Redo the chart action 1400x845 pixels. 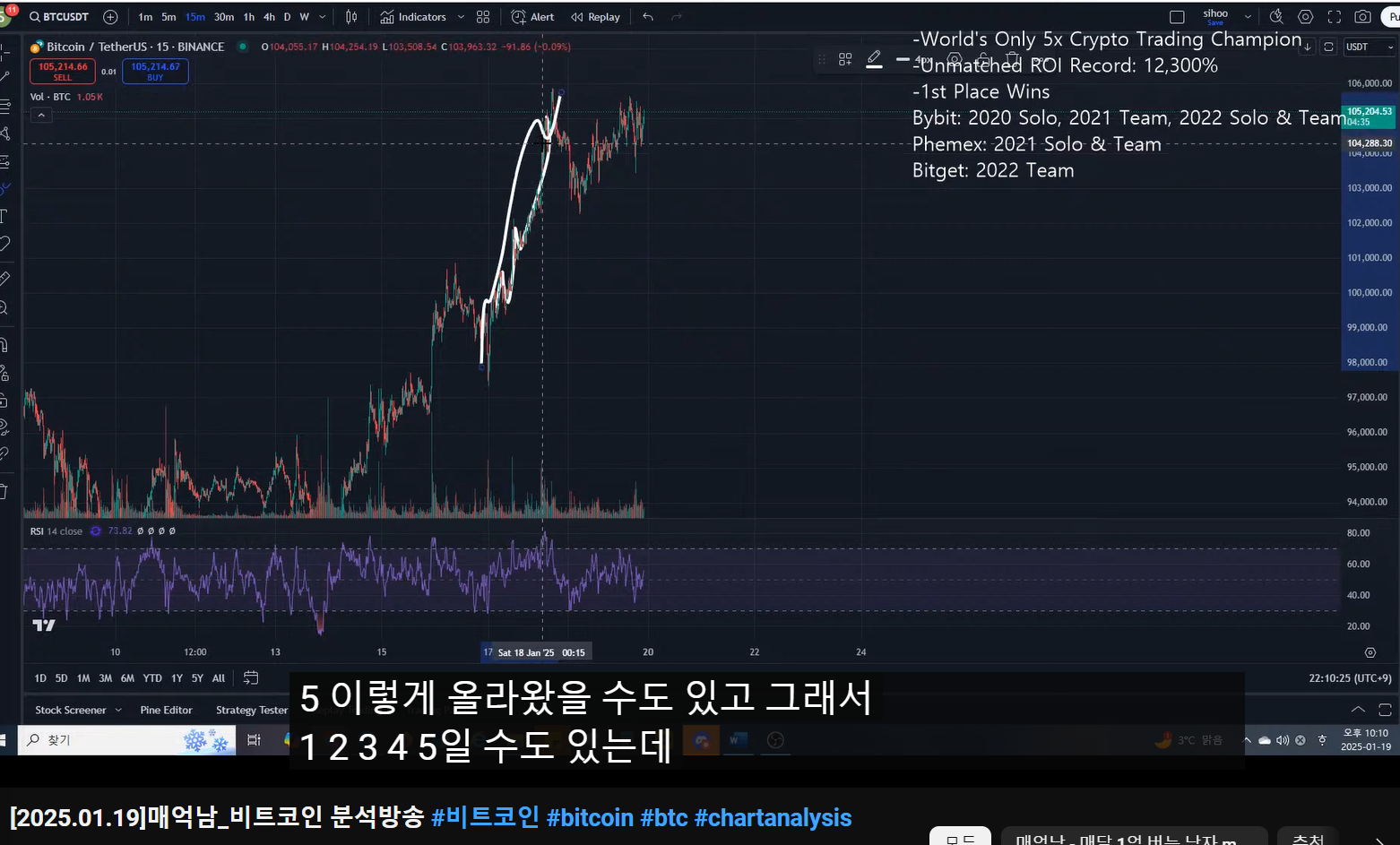coord(677,17)
